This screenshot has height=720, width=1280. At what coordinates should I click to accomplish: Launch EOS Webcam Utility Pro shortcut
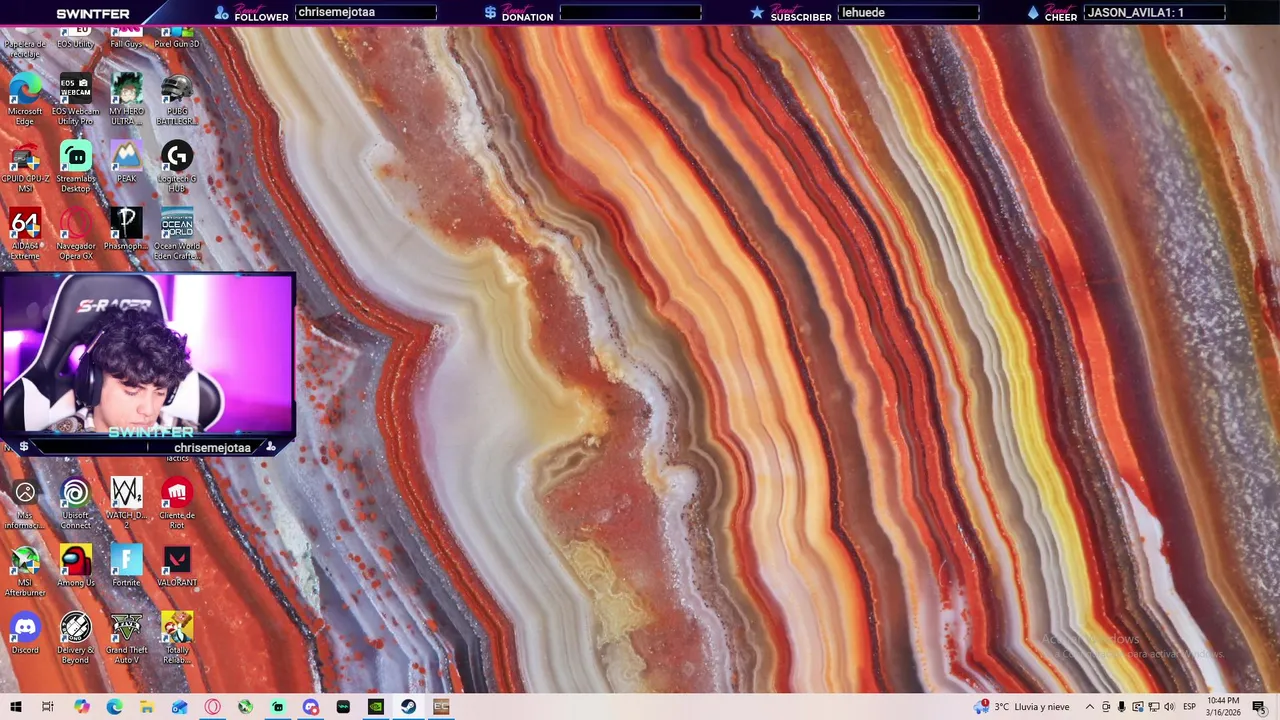pyautogui.click(x=76, y=99)
